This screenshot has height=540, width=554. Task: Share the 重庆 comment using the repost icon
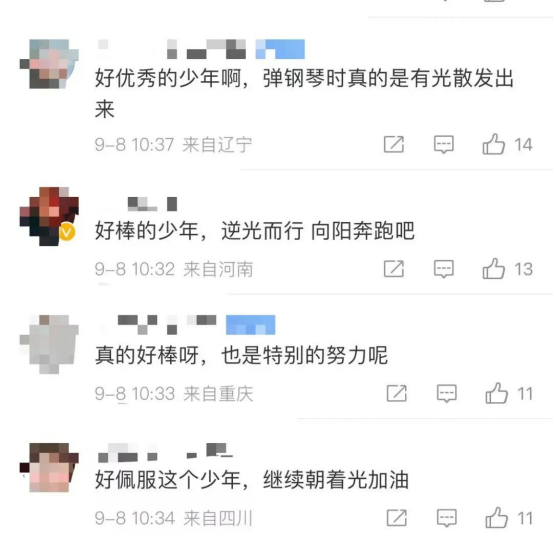[397, 393]
